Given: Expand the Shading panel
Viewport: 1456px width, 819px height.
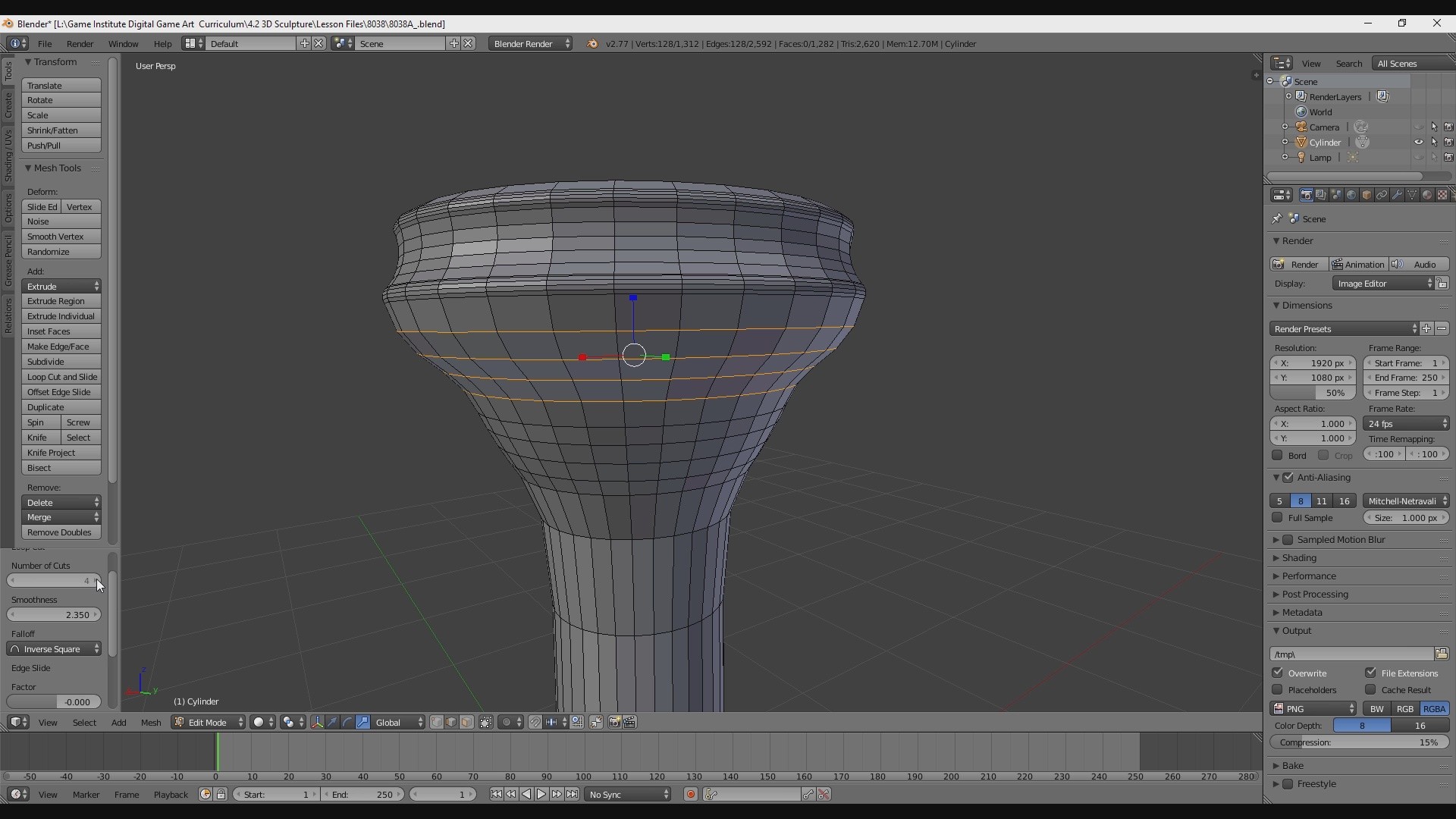Looking at the screenshot, I should pos(1298,558).
